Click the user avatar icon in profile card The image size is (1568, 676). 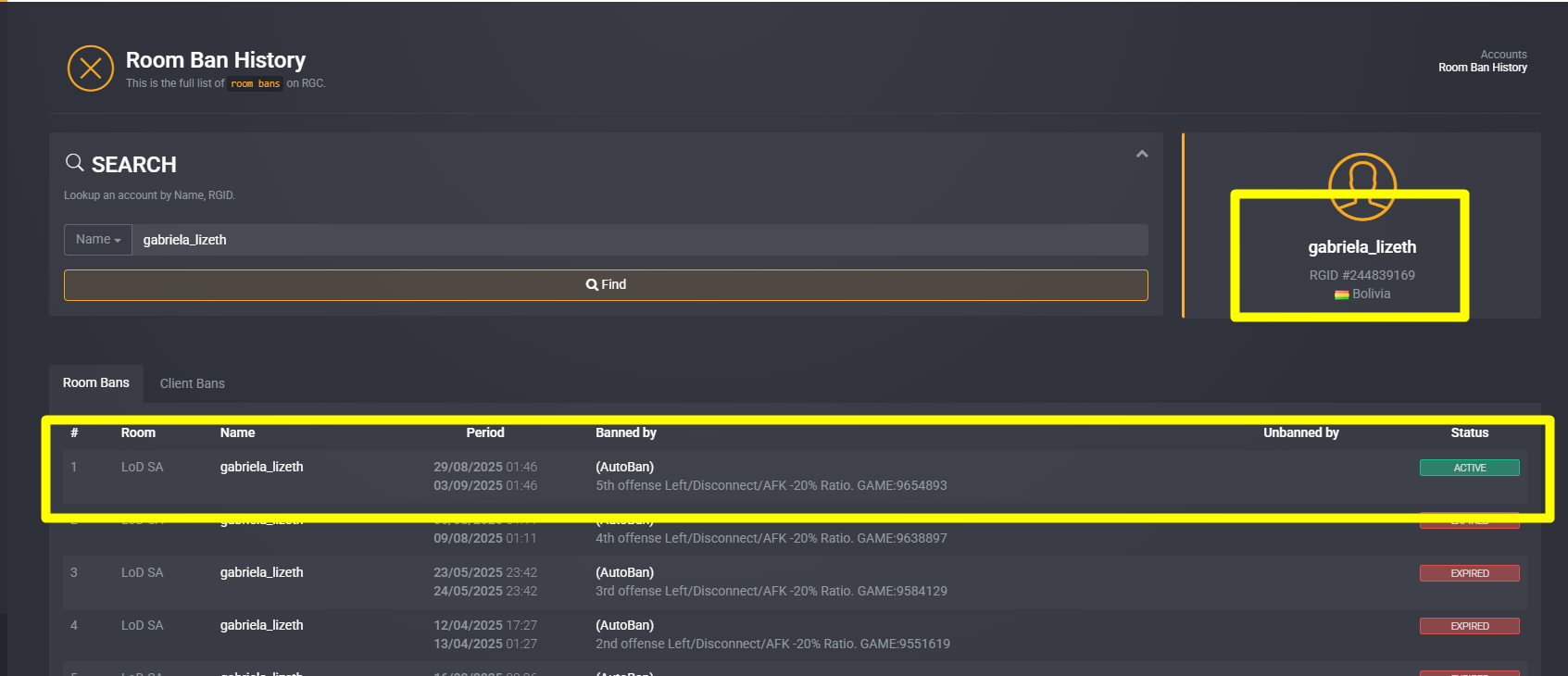coord(1362,186)
